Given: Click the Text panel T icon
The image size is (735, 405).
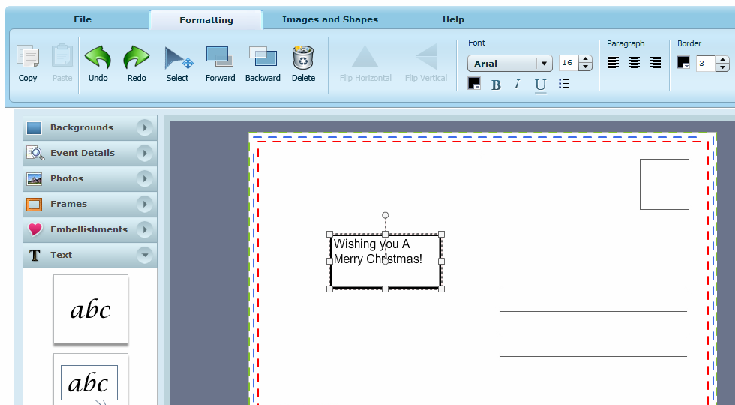Looking at the screenshot, I should 34,255.
